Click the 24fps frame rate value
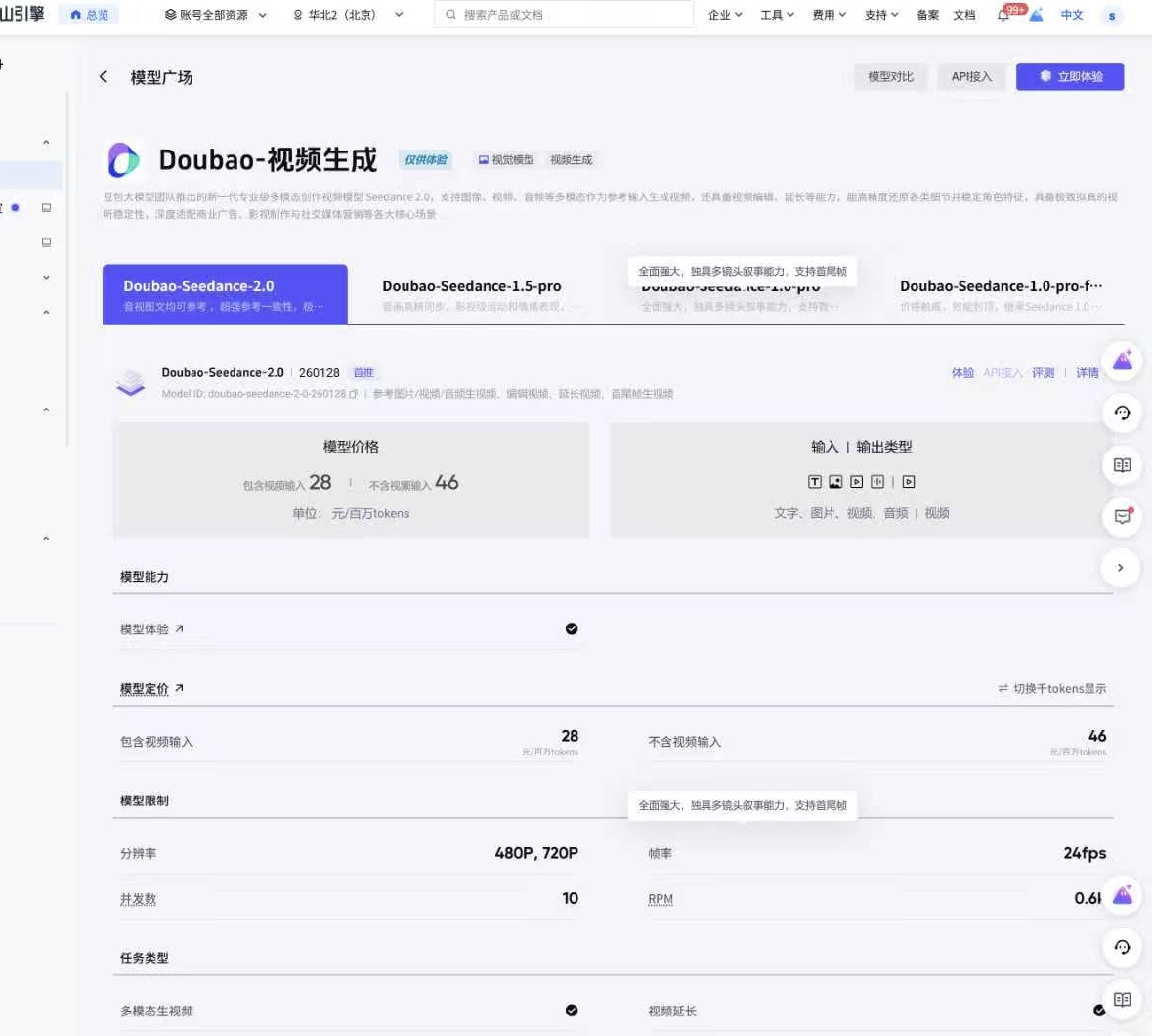 tap(1085, 854)
